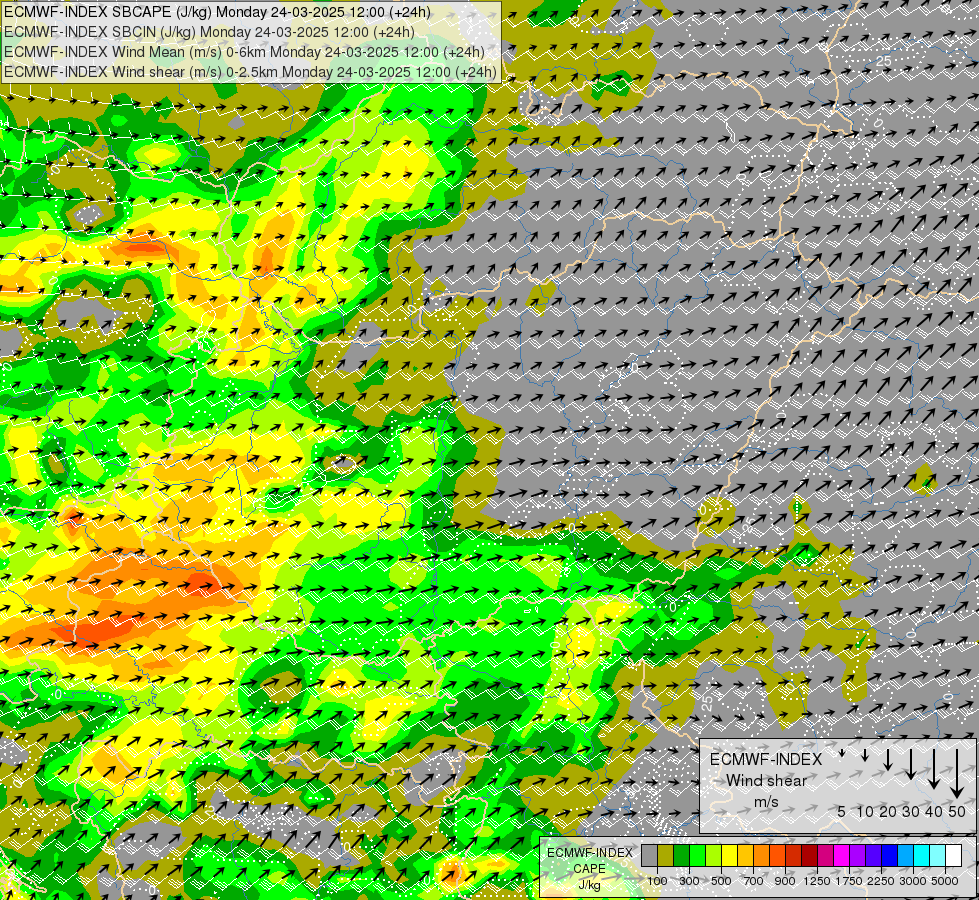Screen dimensions: 979x900
Task: Click the Wind shear legend value 5
Action: tap(842, 811)
